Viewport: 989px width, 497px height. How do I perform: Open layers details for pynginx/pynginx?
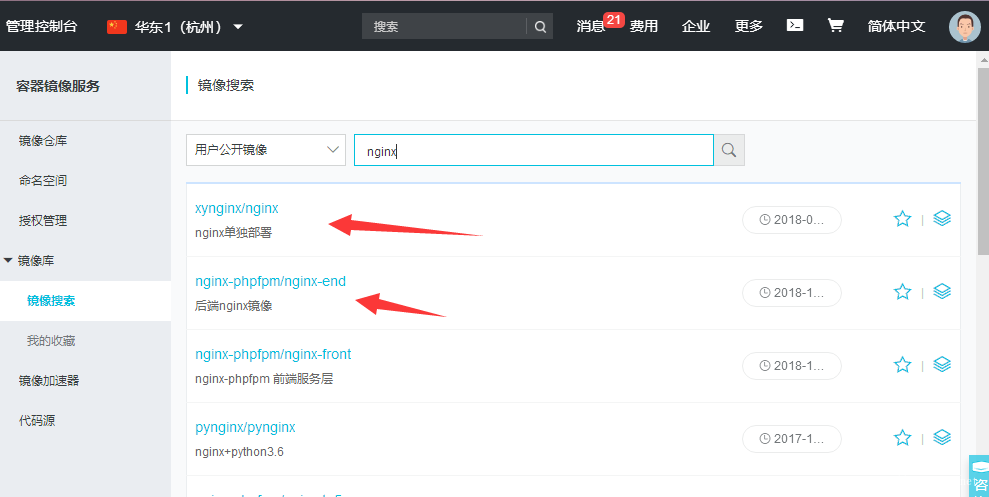click(942, 438)
